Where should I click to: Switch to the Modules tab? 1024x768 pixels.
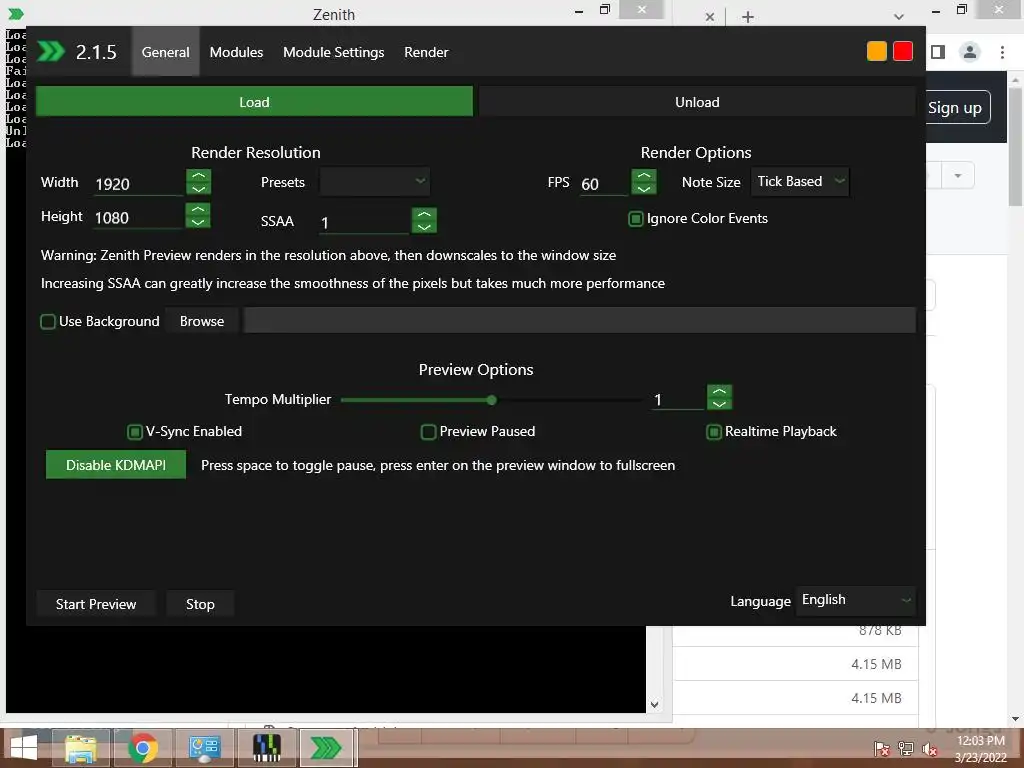point(236,52)
